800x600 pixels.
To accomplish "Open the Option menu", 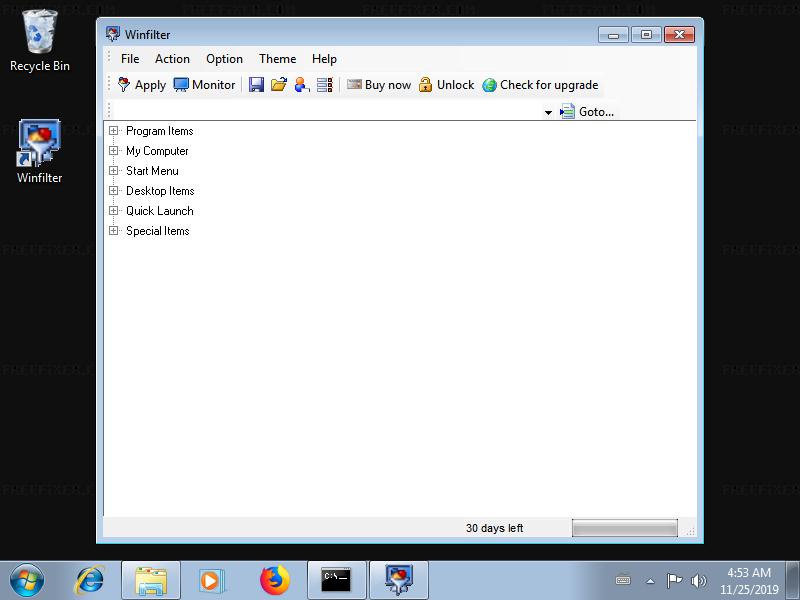I will [x=224, y=59].
